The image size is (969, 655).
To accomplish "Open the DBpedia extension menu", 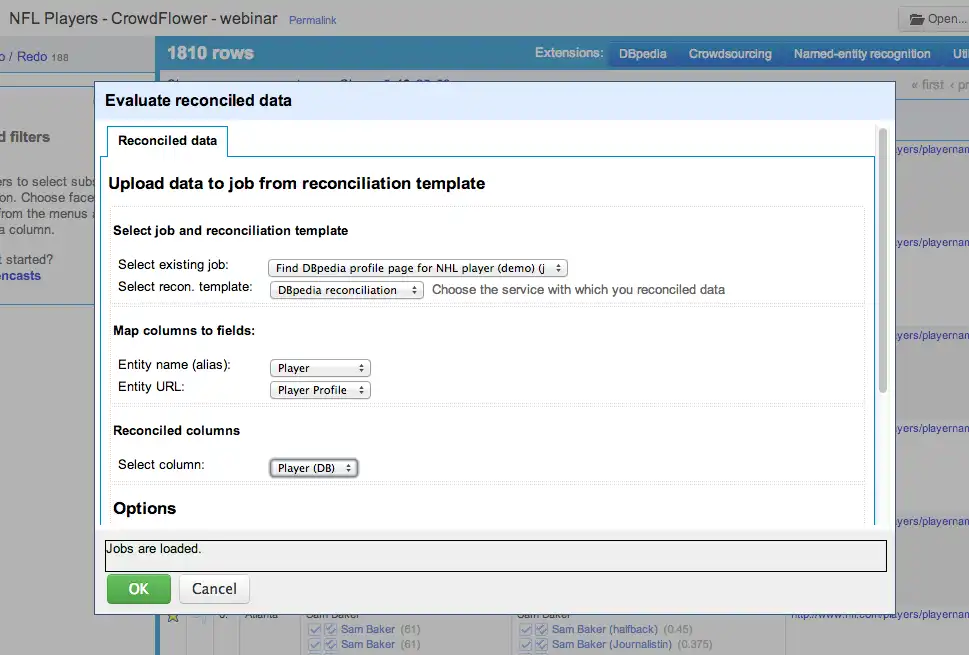I will [643, 54].
